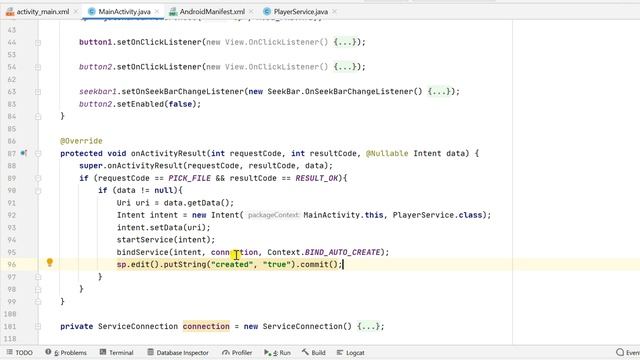Close the activity_main.xml tab
The height and width of the screenshot is (360, 640).
pyautogui.click(x=76, y=11)
